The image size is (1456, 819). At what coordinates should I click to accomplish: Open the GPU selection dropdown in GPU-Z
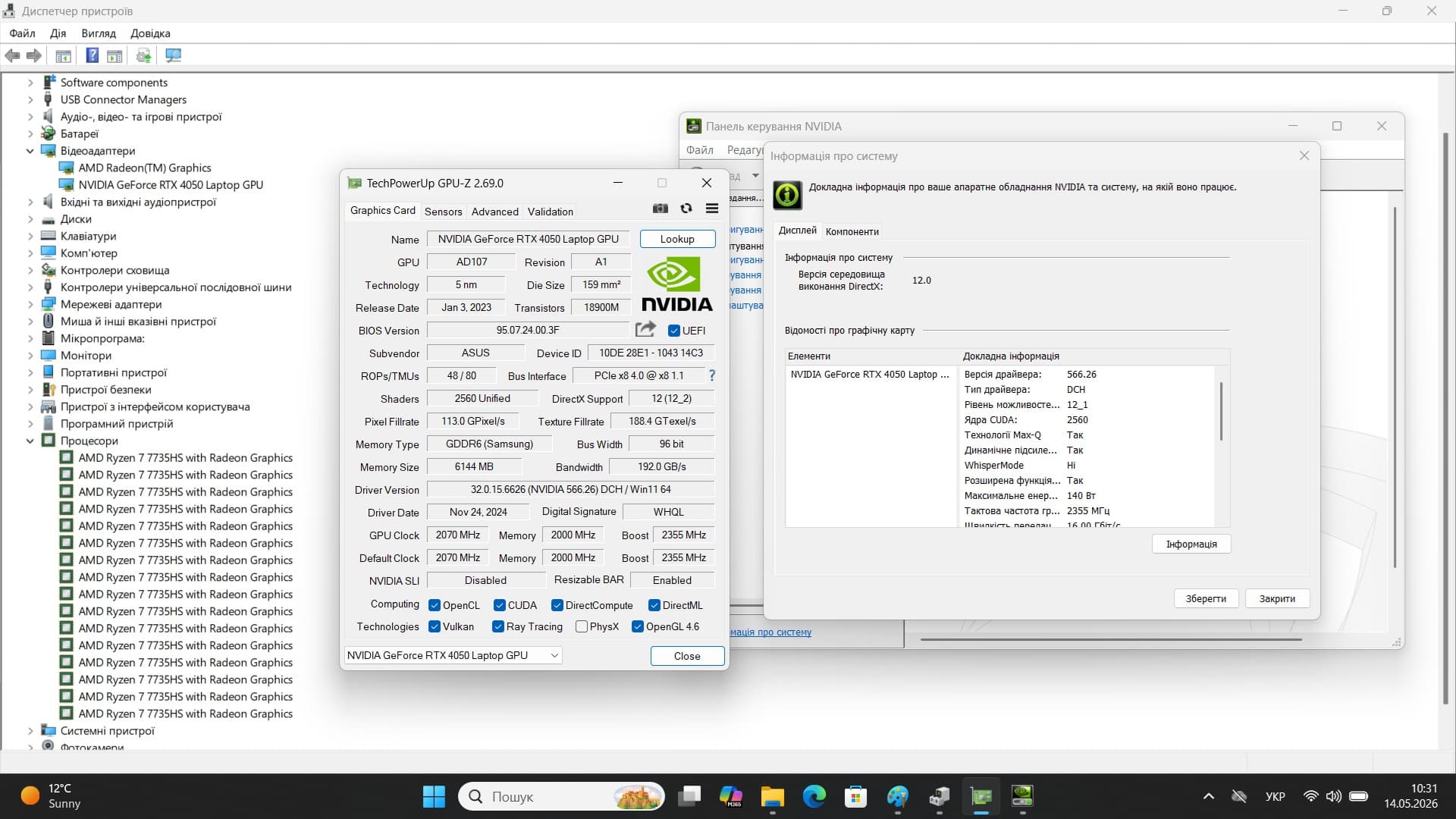coord(453,655)
